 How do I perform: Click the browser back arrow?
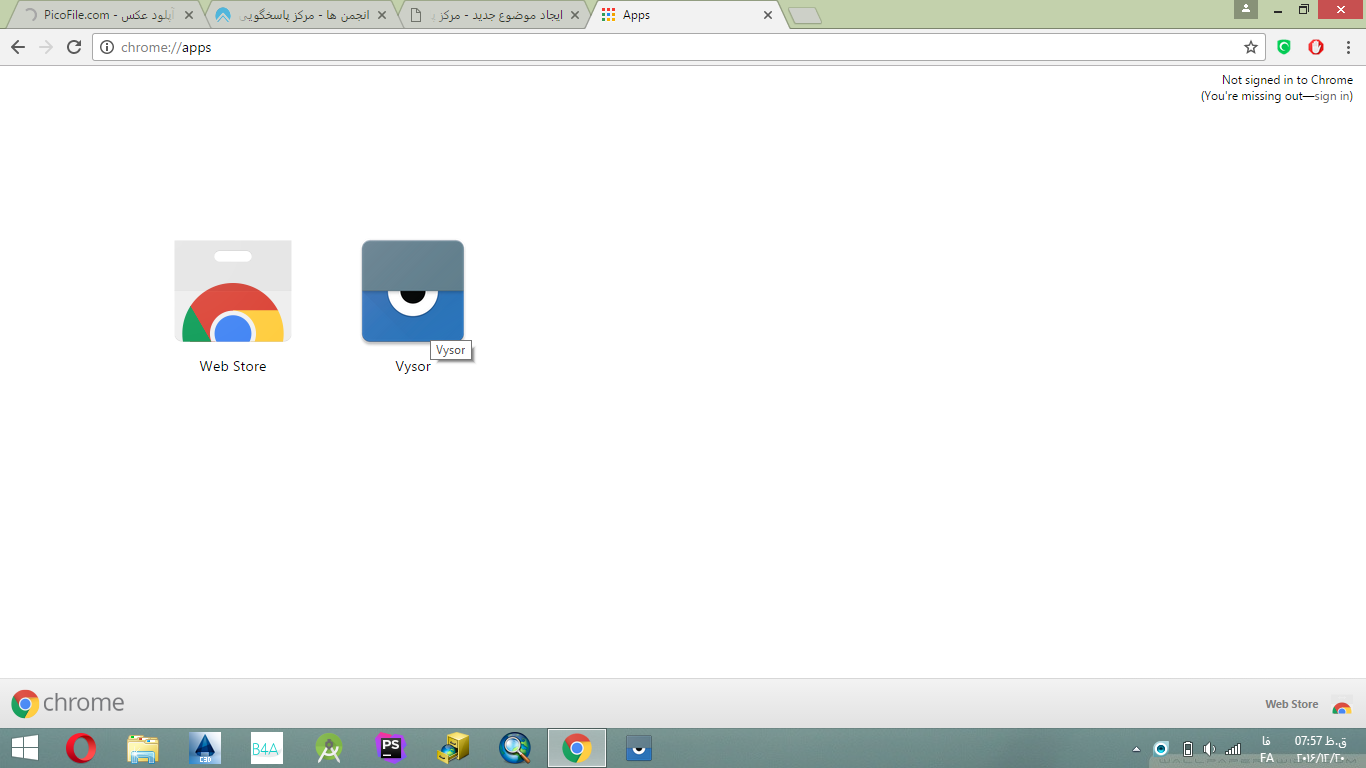click(x=18, y=47)
